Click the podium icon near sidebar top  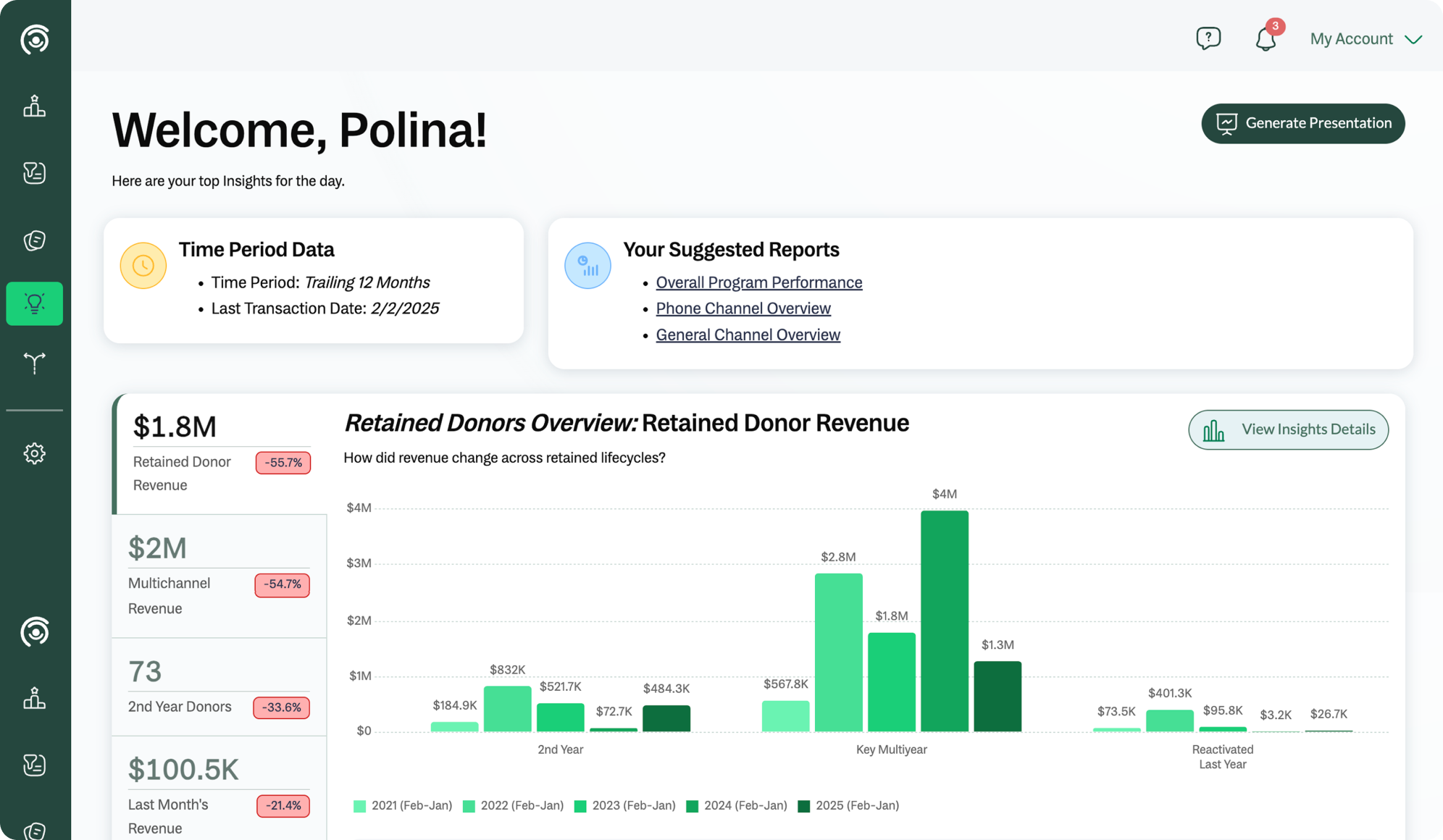(34, 106)
